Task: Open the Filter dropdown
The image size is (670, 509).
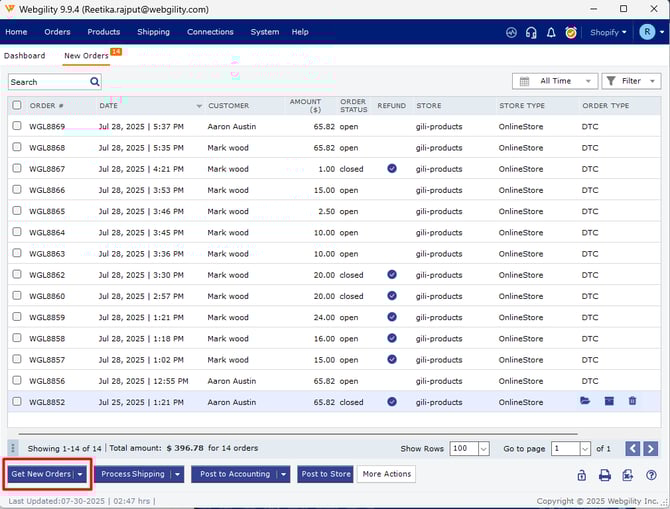Action: [x=631, y=81]
